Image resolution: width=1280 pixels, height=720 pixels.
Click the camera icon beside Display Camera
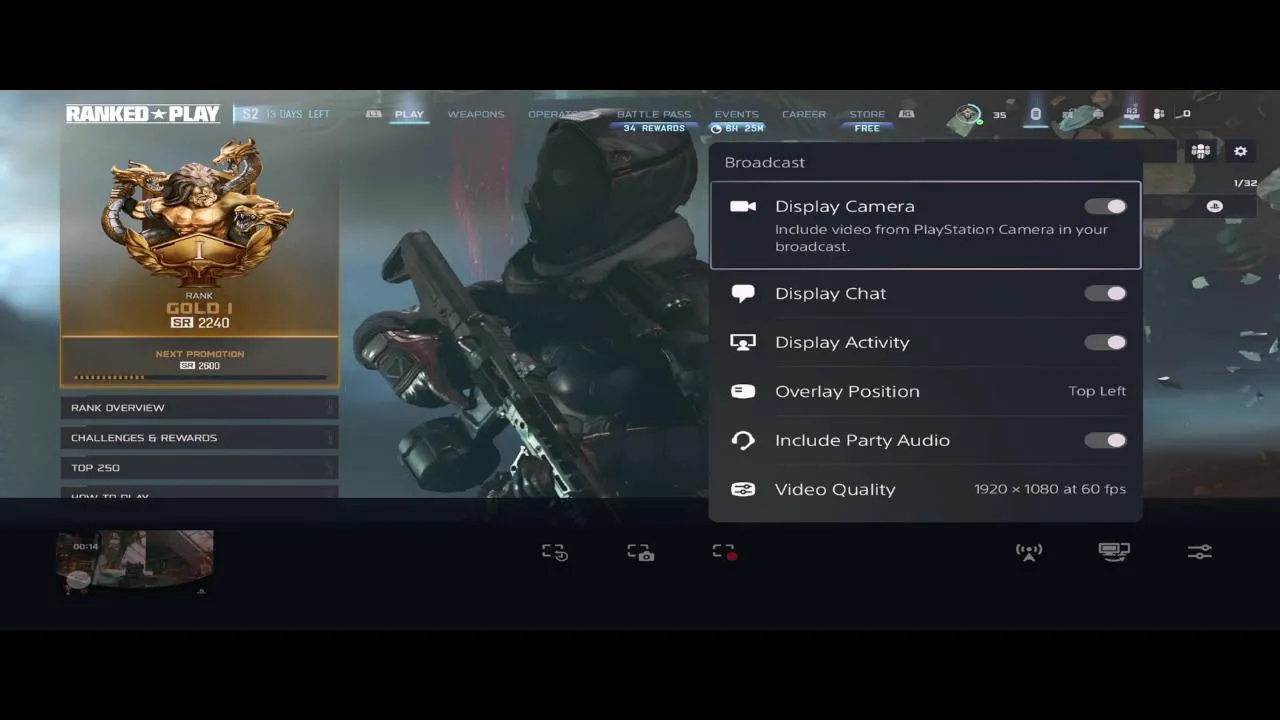pyautogui.click(x=743, y=206)
